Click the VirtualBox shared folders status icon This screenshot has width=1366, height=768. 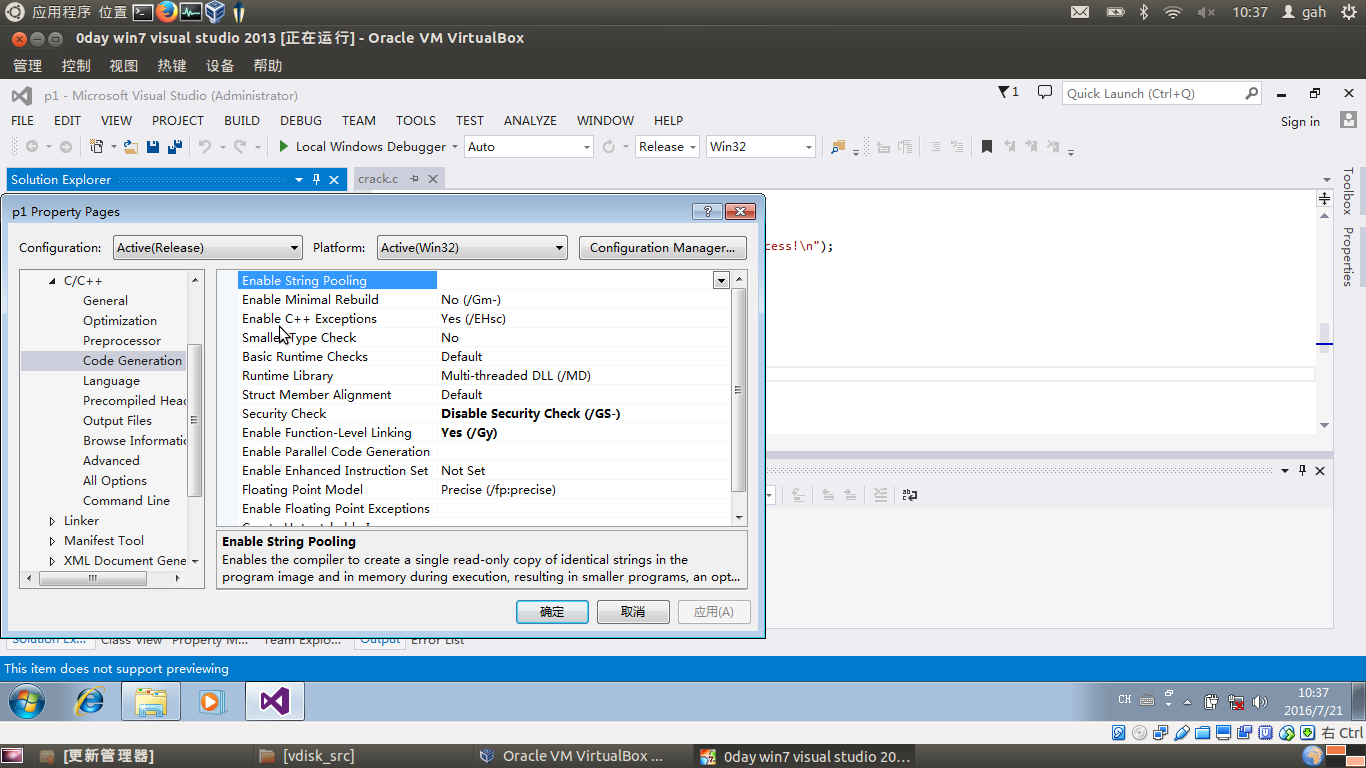[1202, 733]
